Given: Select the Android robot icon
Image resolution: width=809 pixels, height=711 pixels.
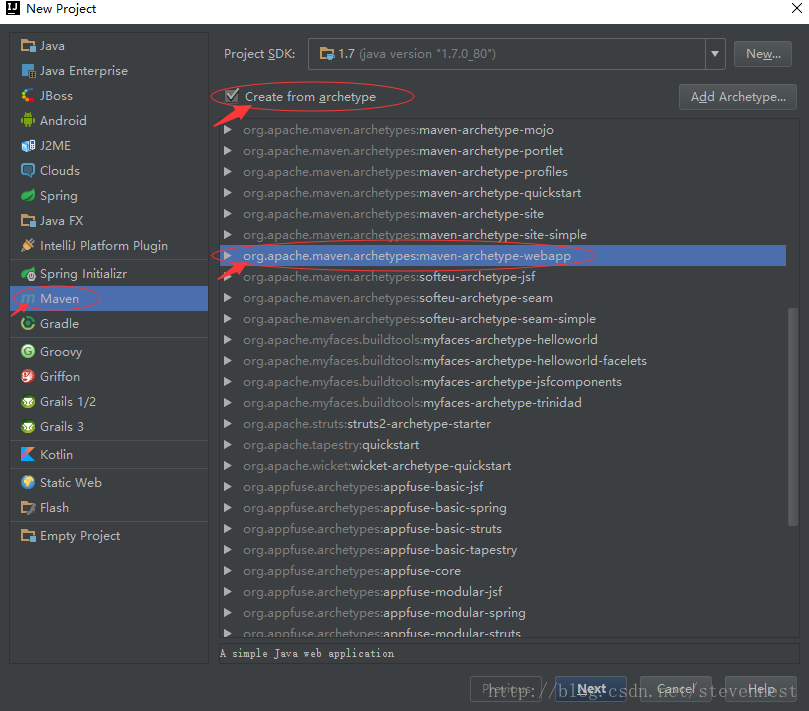Looking at the screenshot, I should coord(28,120).
